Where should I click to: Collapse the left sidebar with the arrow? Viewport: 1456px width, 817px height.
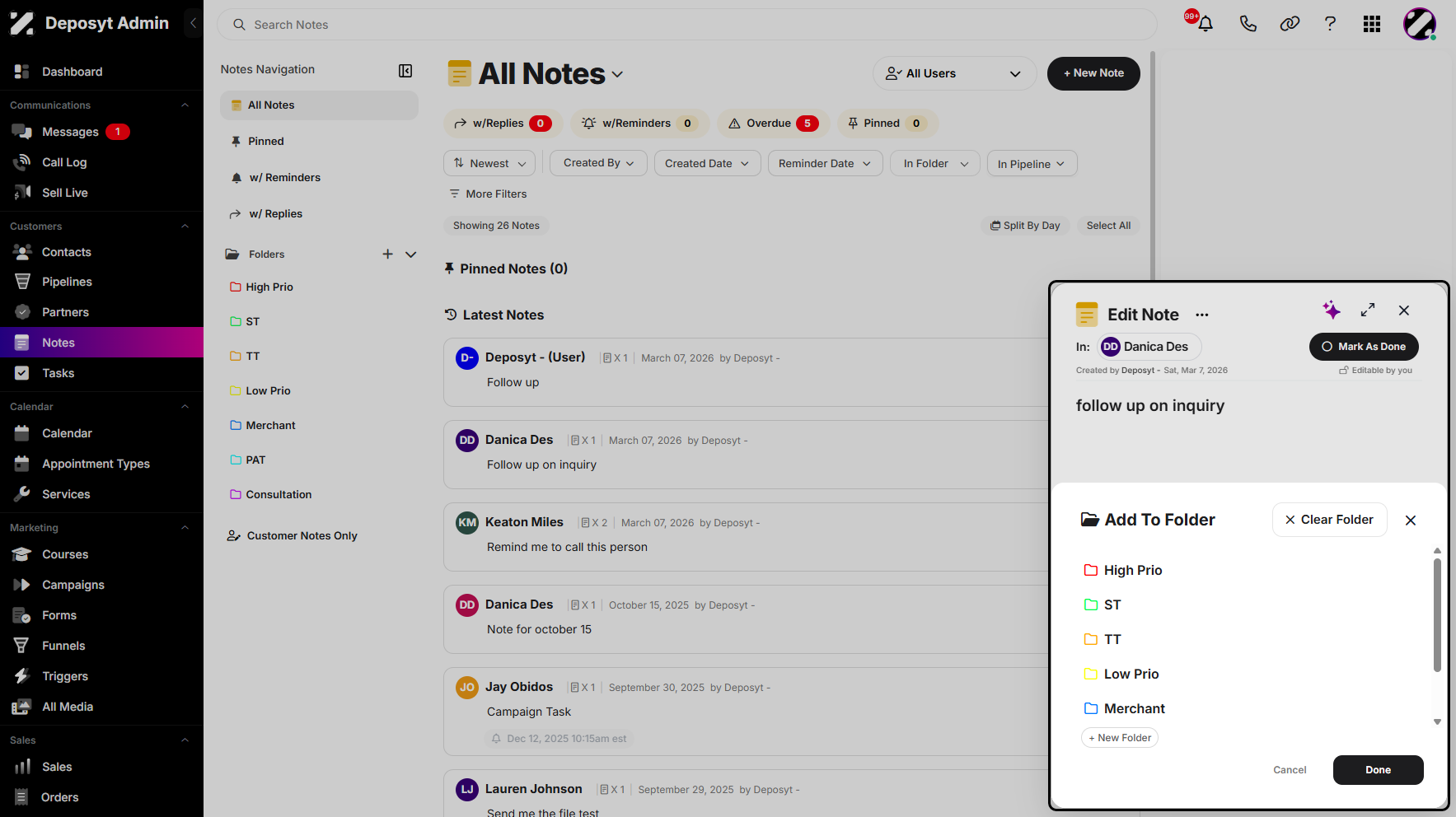[x=193, y=23]
